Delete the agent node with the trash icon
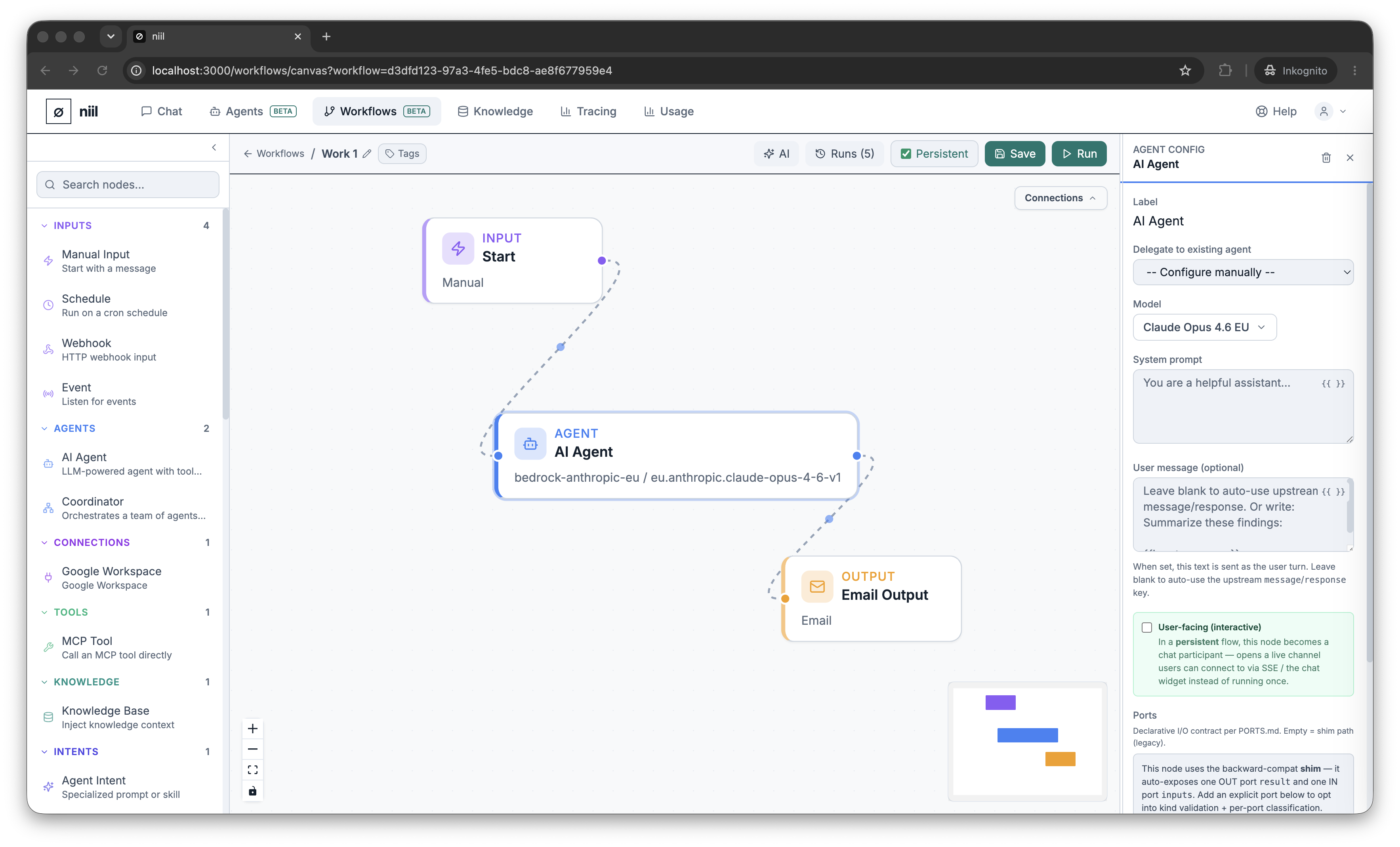1400x847 pixels. click(1326, 157)
